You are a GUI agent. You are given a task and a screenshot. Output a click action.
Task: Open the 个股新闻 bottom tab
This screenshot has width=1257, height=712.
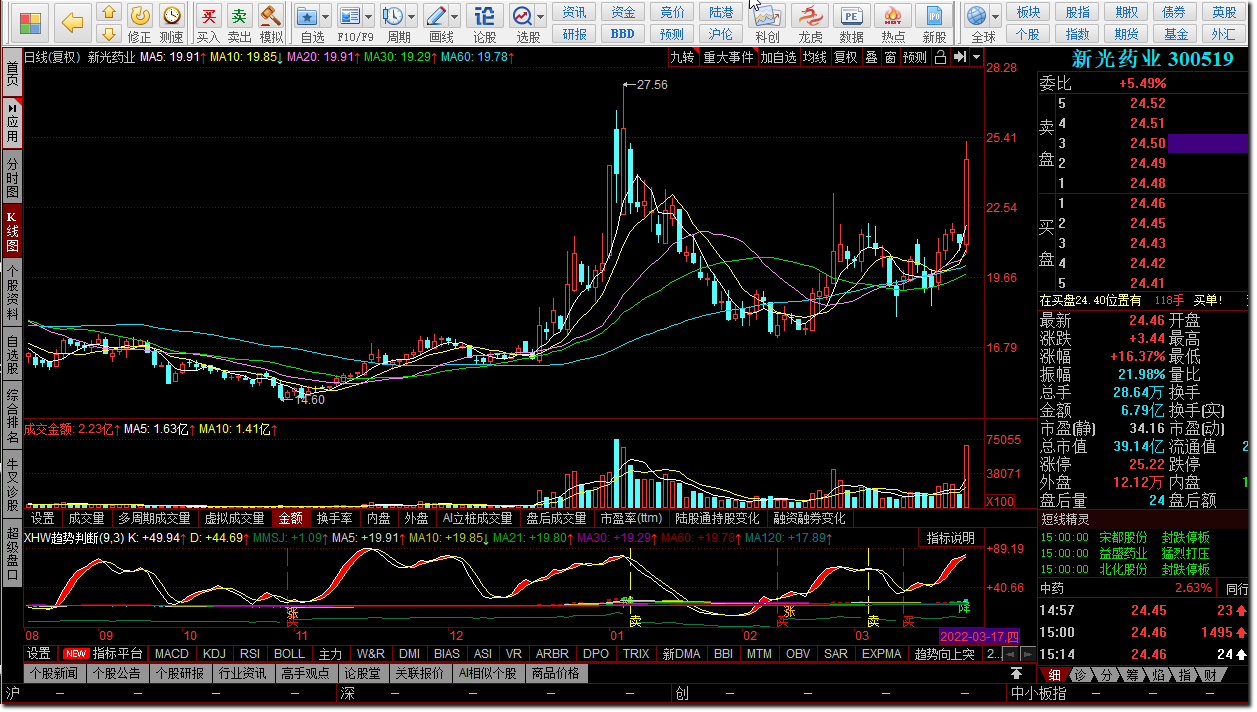[54, 673]
